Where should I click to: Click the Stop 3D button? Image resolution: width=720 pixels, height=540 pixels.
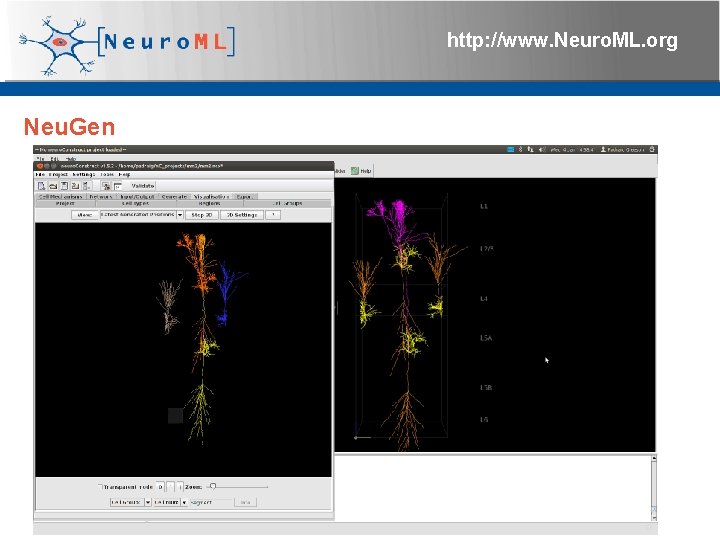[202, 215]
